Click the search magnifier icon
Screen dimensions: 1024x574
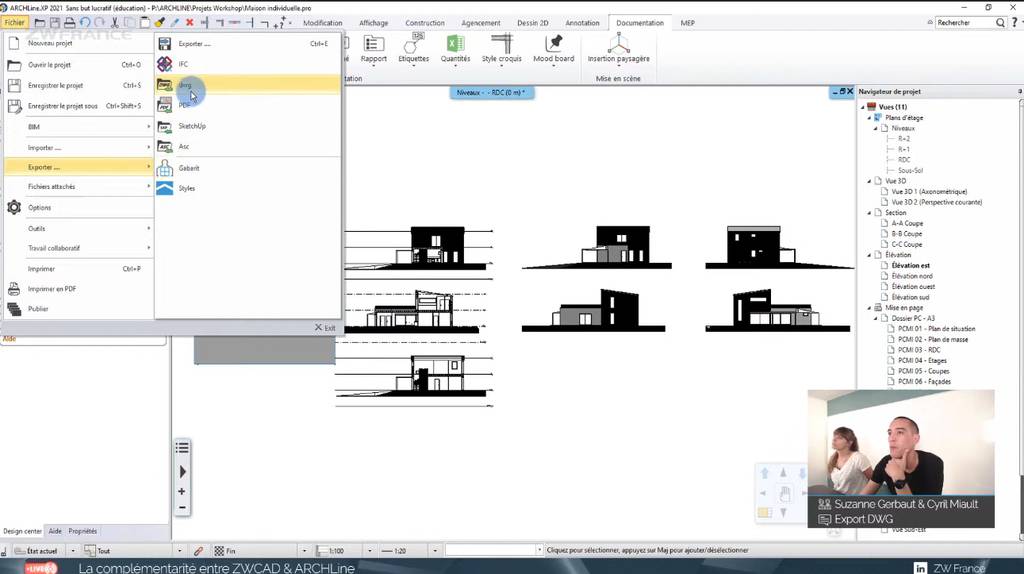pyautogui.click(x=1000, y=23)
